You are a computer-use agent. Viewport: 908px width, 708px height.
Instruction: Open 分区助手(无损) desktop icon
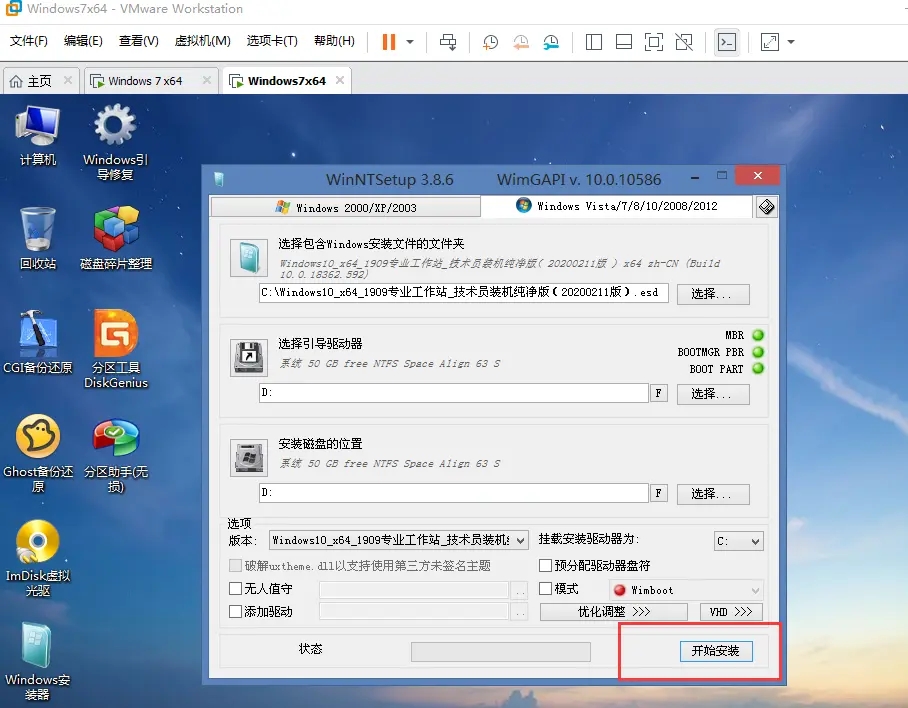click(x=116, y=456)
